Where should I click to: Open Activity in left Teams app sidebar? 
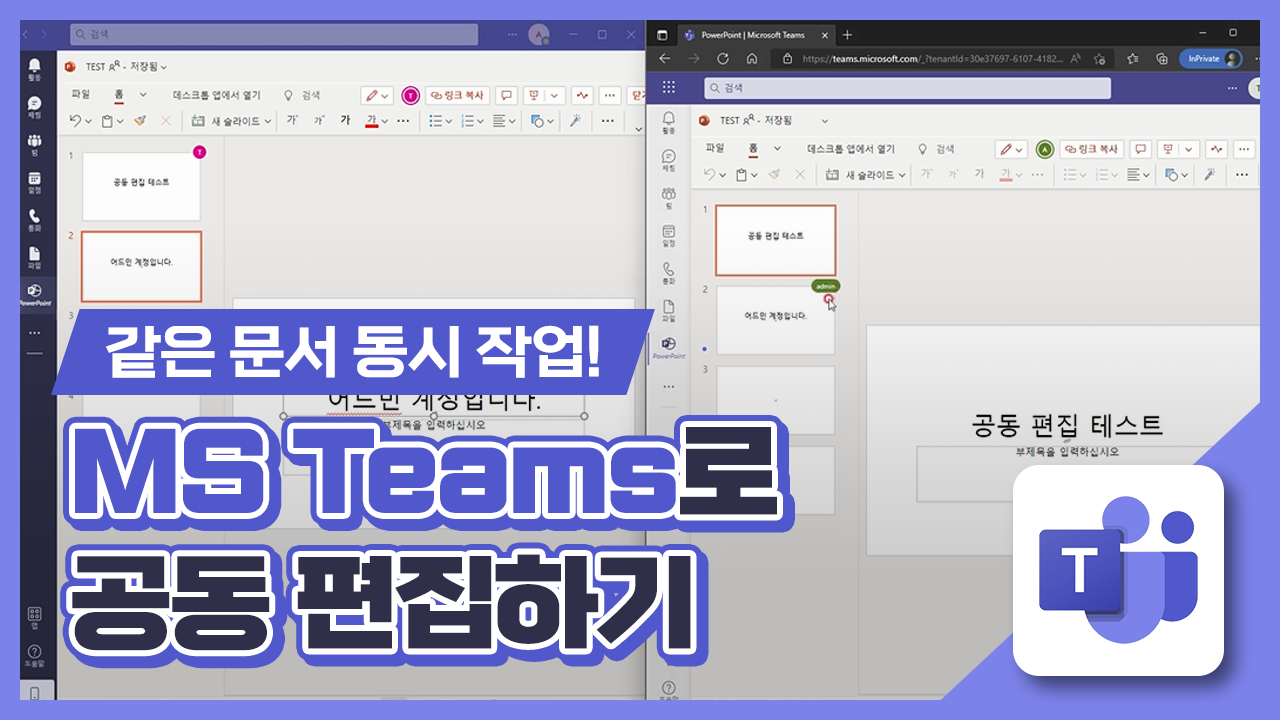pos(35,69)
